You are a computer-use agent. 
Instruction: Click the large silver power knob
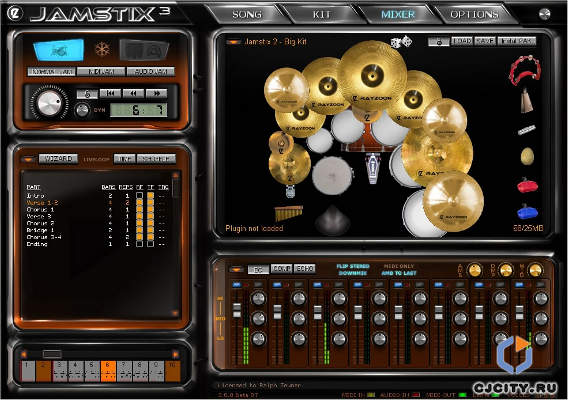(x=50, y=103)
